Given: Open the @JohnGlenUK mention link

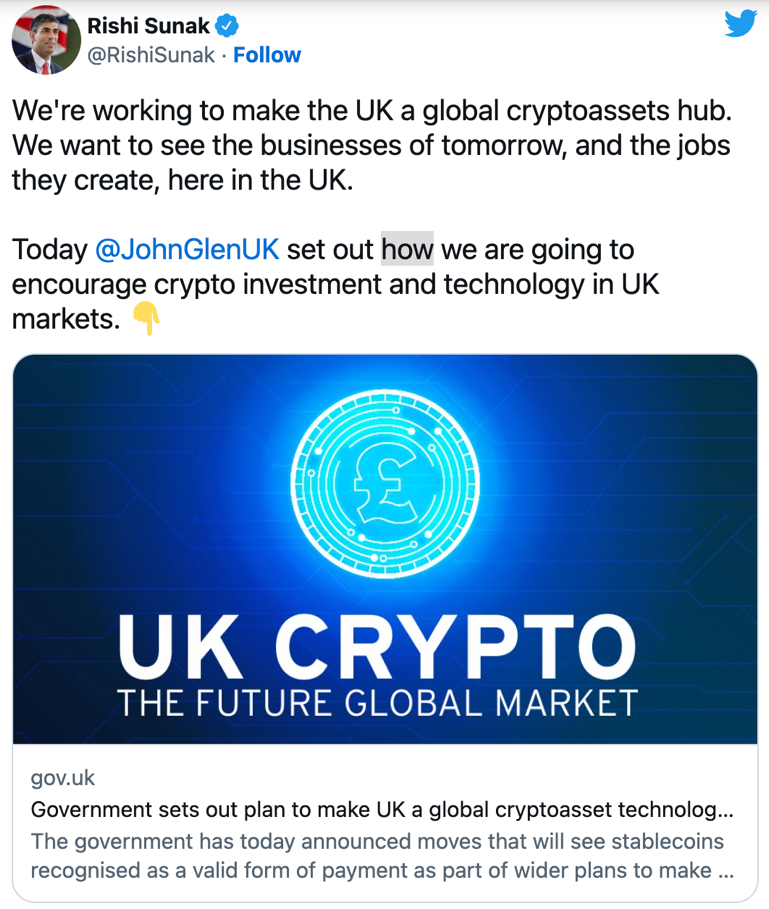Looking at the screenshot, I should tap(187, 249).
